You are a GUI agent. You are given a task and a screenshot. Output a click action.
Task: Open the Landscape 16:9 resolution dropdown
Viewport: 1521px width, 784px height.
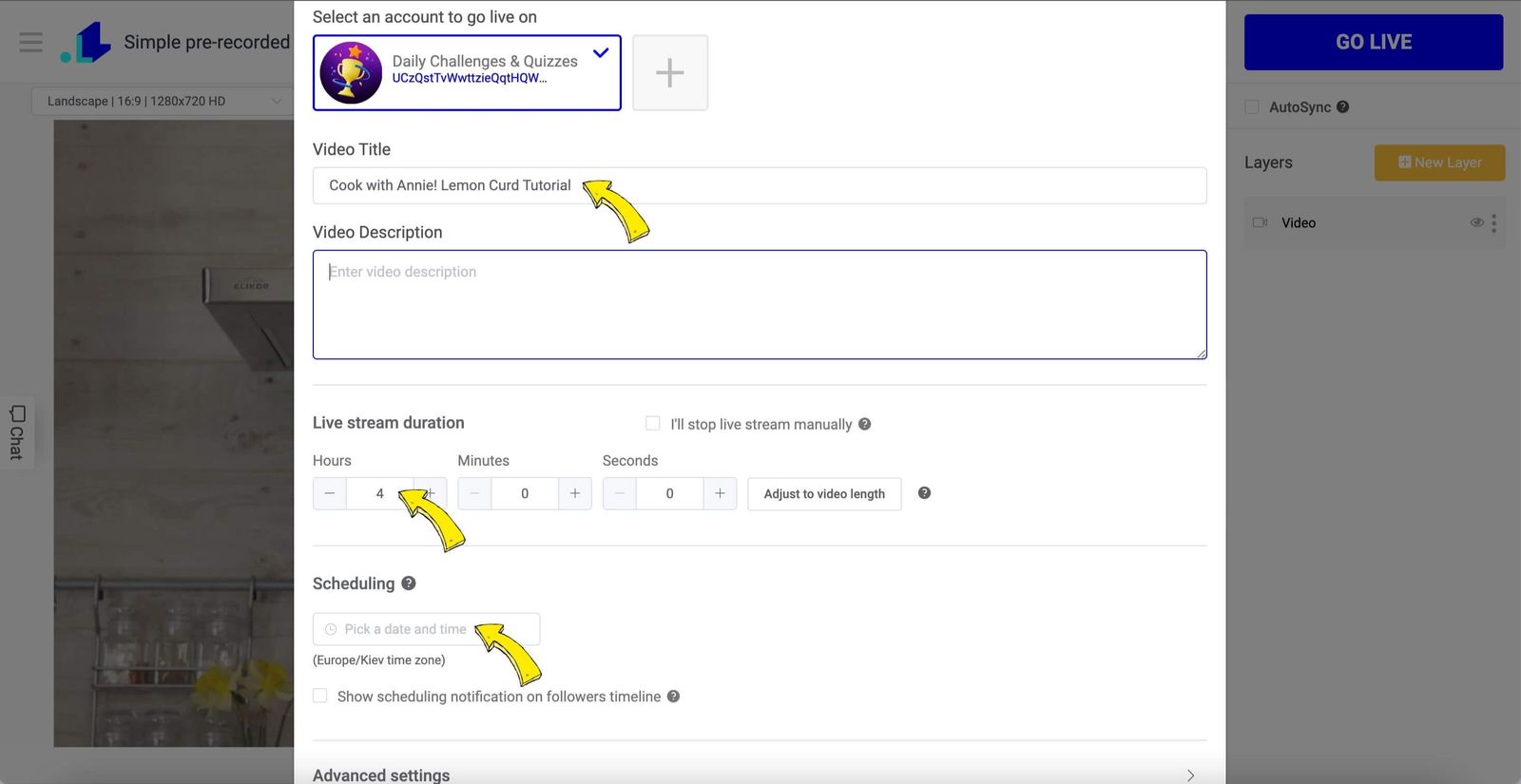click(162, 102)
